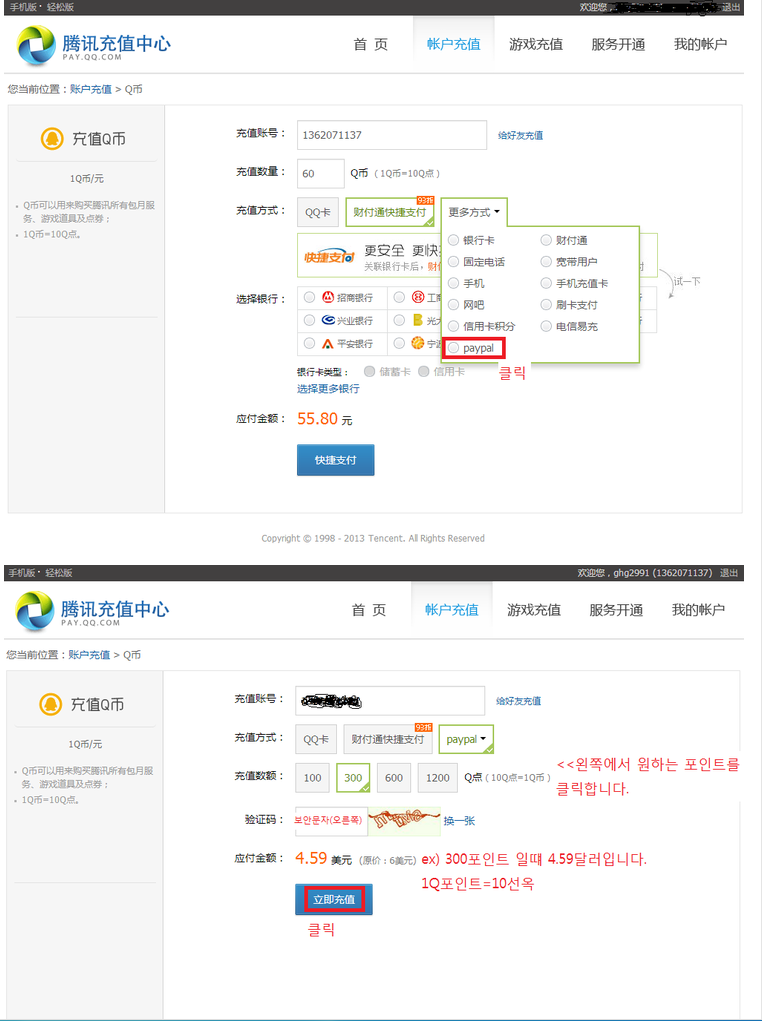
Task: Click the 充值账号 field containing 1362071137
Action: pos(392,135)
